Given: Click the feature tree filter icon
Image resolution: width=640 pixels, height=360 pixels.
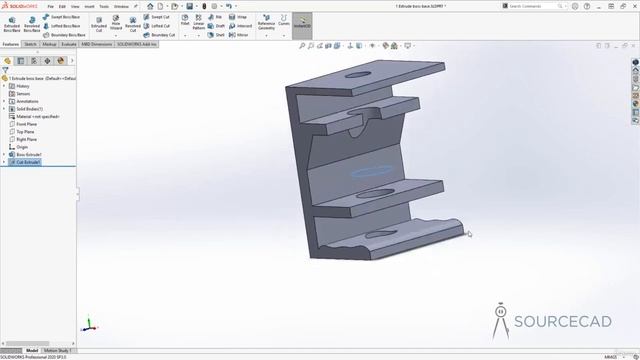Looking at the screenshot, I should tap(5, 70).
